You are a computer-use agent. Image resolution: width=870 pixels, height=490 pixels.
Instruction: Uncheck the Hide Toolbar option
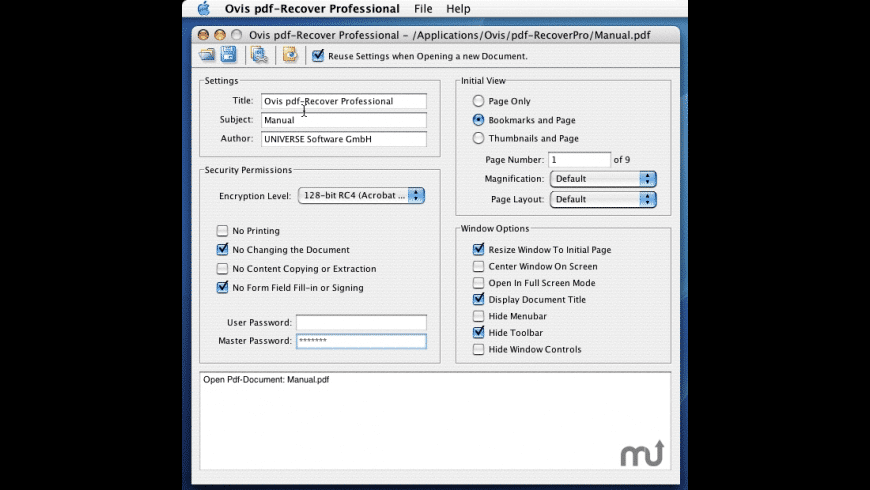[x=478, y=332]
